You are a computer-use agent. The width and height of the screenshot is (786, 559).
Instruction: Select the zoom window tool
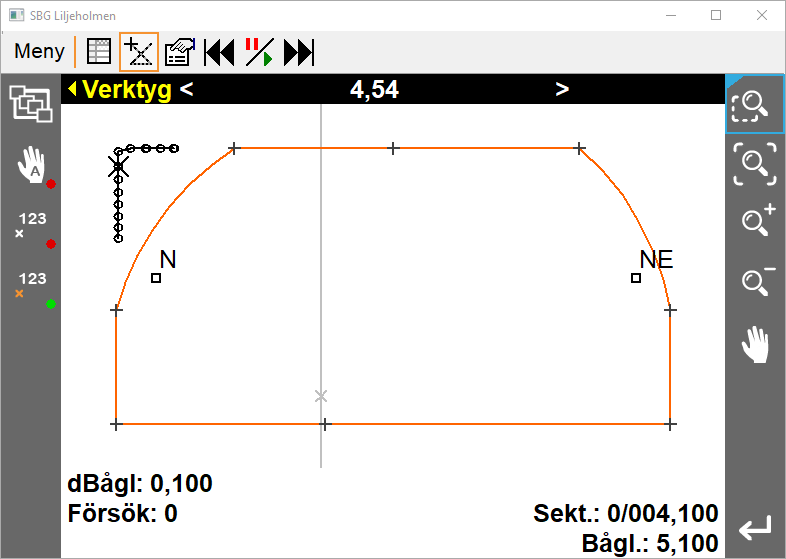(x=754, y=104)
